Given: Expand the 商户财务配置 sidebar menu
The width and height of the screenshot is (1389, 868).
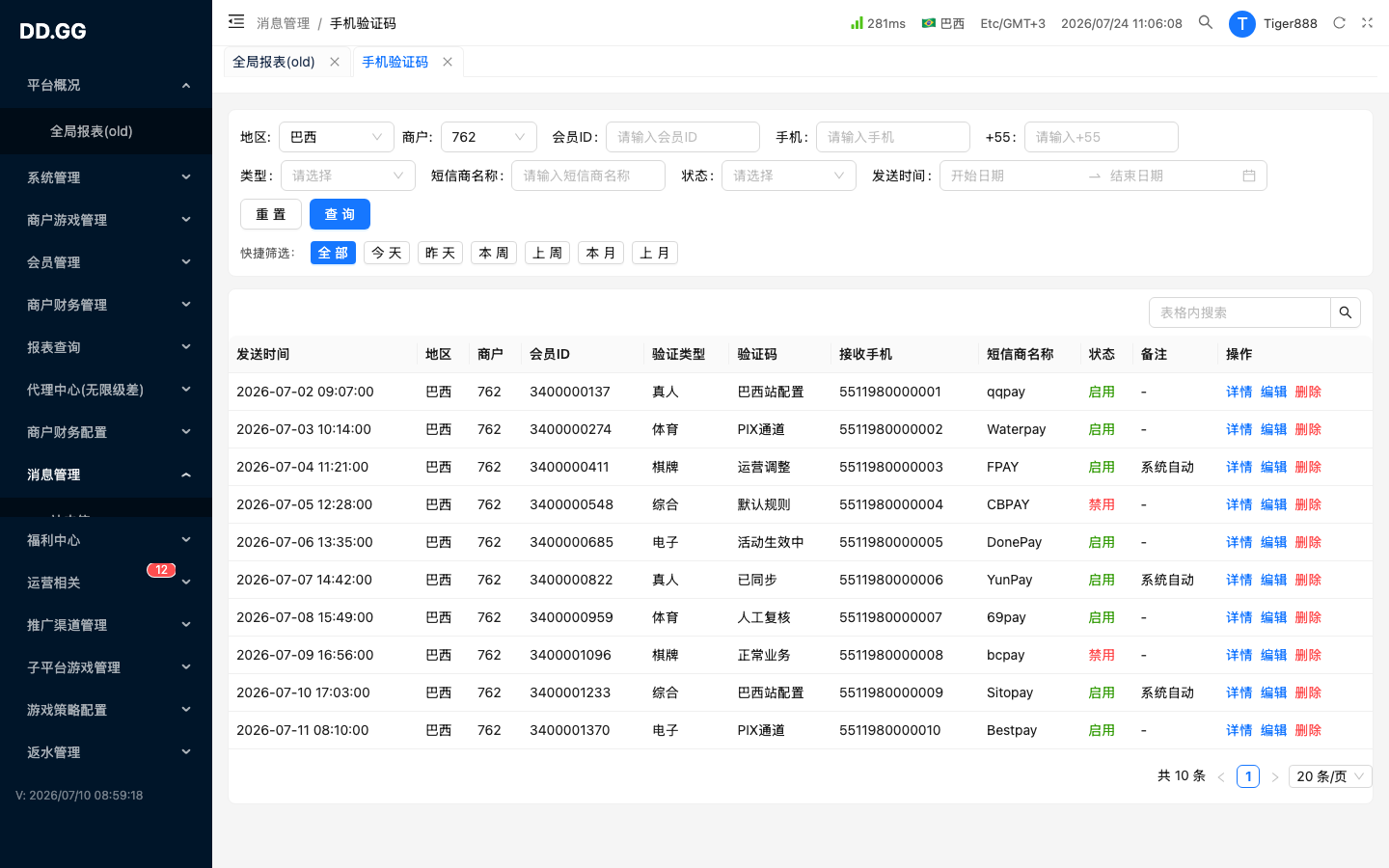Looking at the screenshot, I should (106, 432).
